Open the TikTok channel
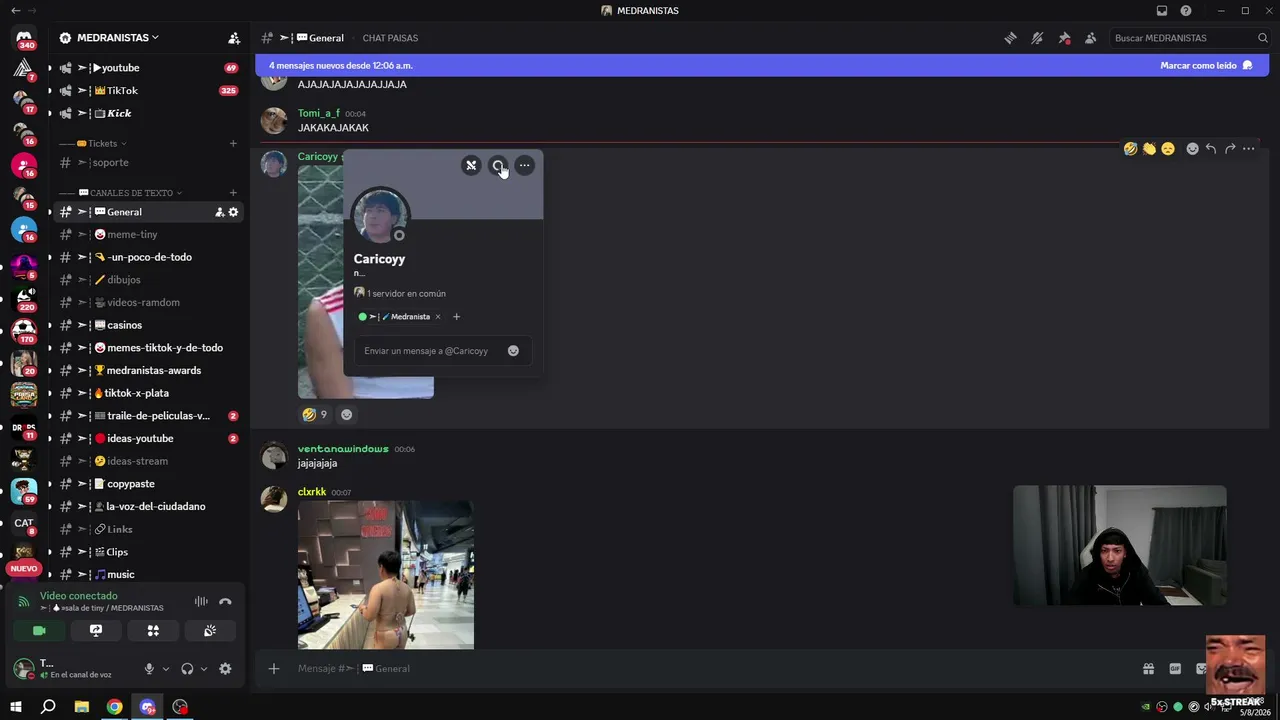Screen dimensions: 1280x720 [x=148, y=91]
